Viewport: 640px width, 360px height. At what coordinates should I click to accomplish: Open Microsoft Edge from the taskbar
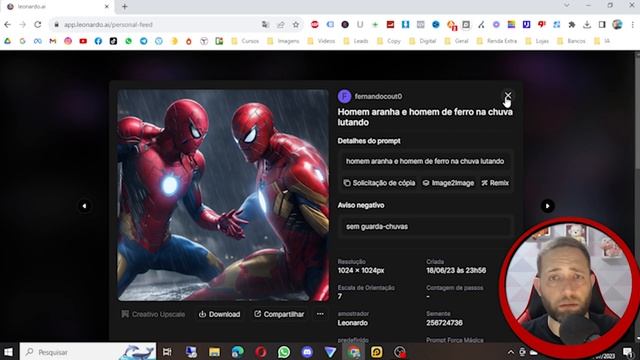[238, 352]
